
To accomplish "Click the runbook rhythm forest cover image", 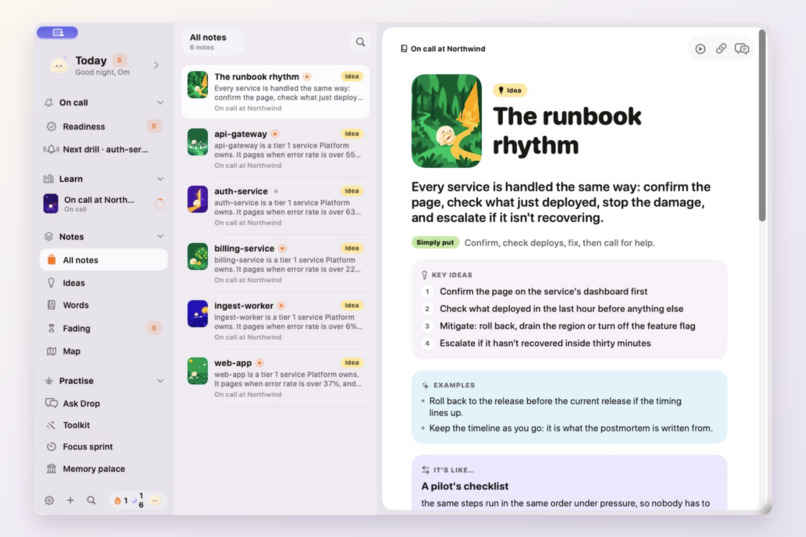I will tap(446, 121).
